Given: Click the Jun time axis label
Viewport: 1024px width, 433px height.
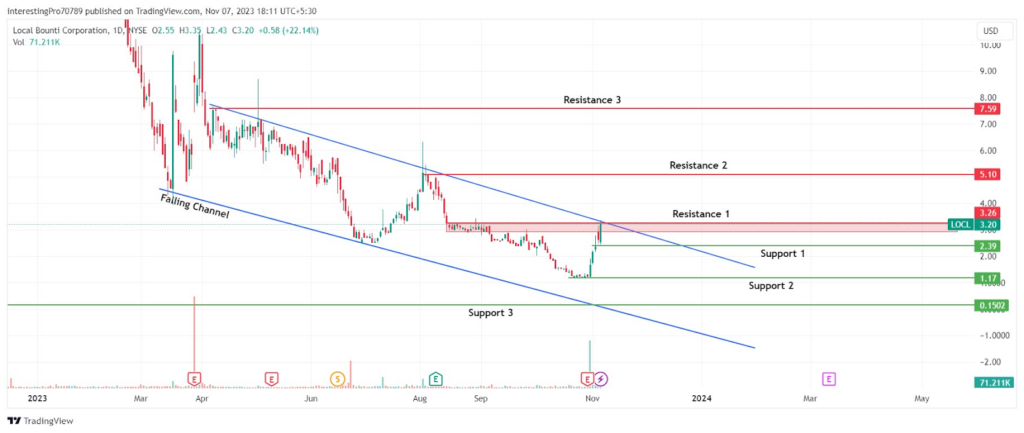Looking at the screenshot, I should (311, 398).
